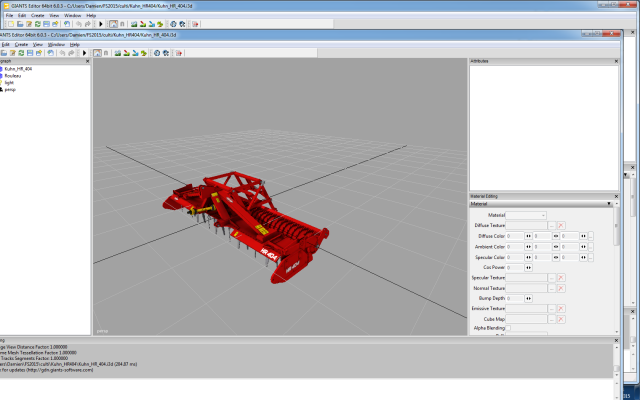Clear the Normal Texture with red X
This screenshot has height=400, width=640.
coord(561,288)
